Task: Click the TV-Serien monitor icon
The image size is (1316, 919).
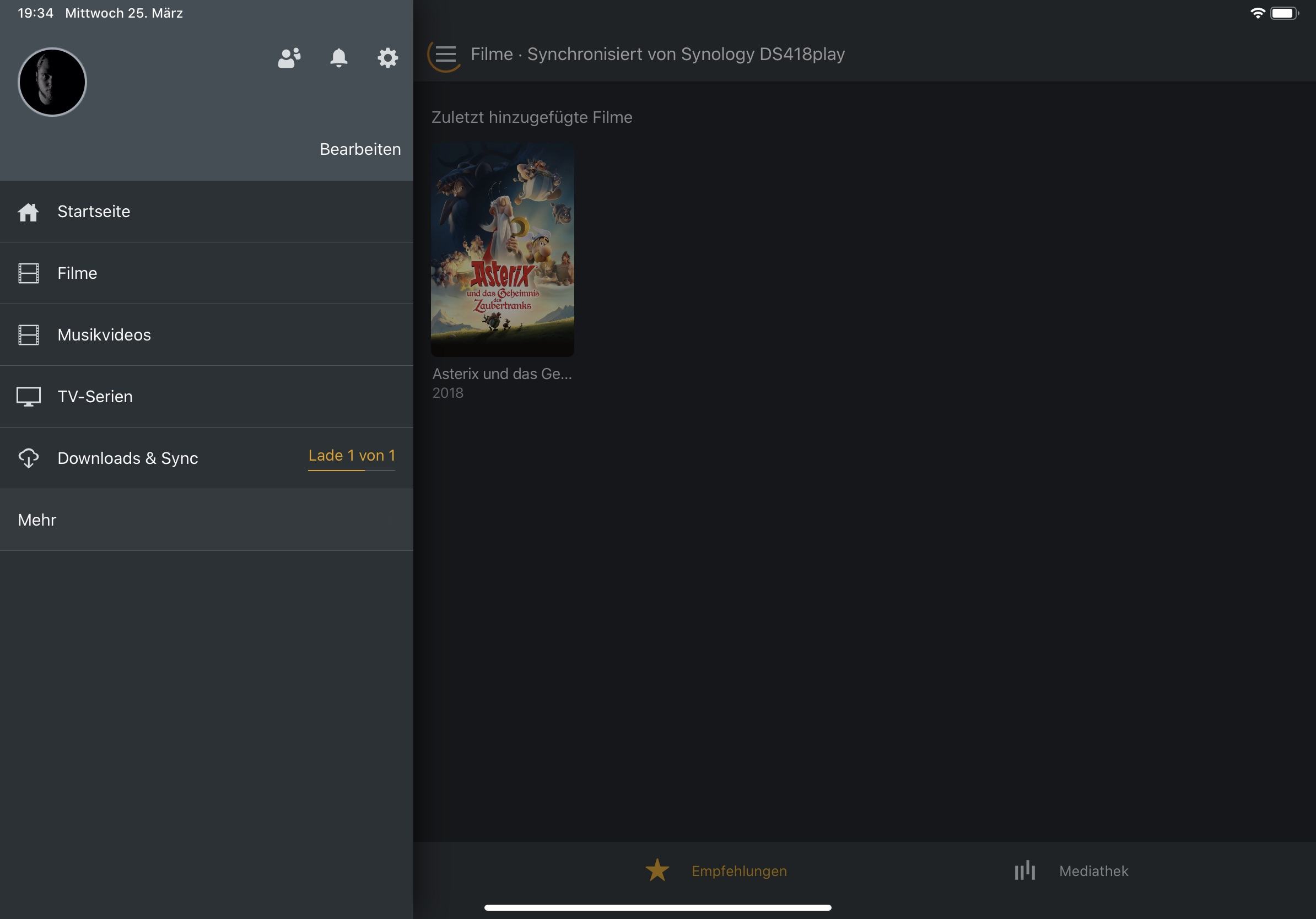Action: pos(28,397)
